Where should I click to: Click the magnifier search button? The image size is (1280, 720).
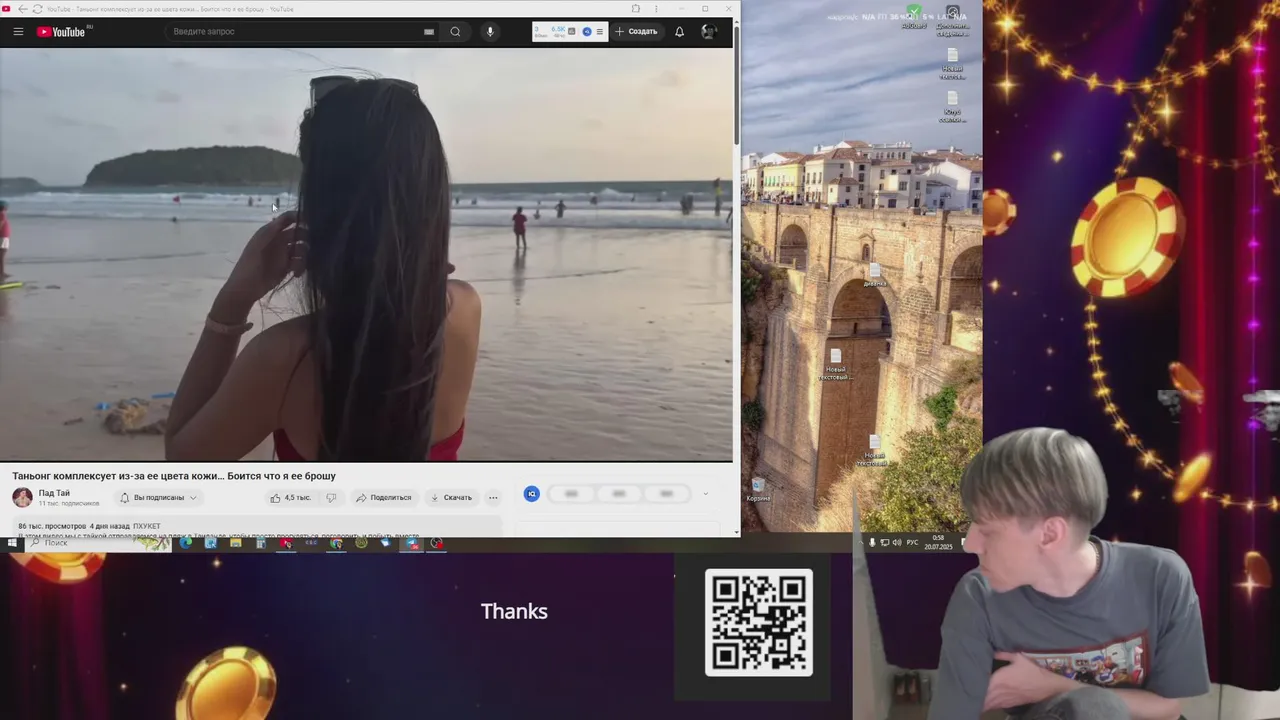coord(455,32)
